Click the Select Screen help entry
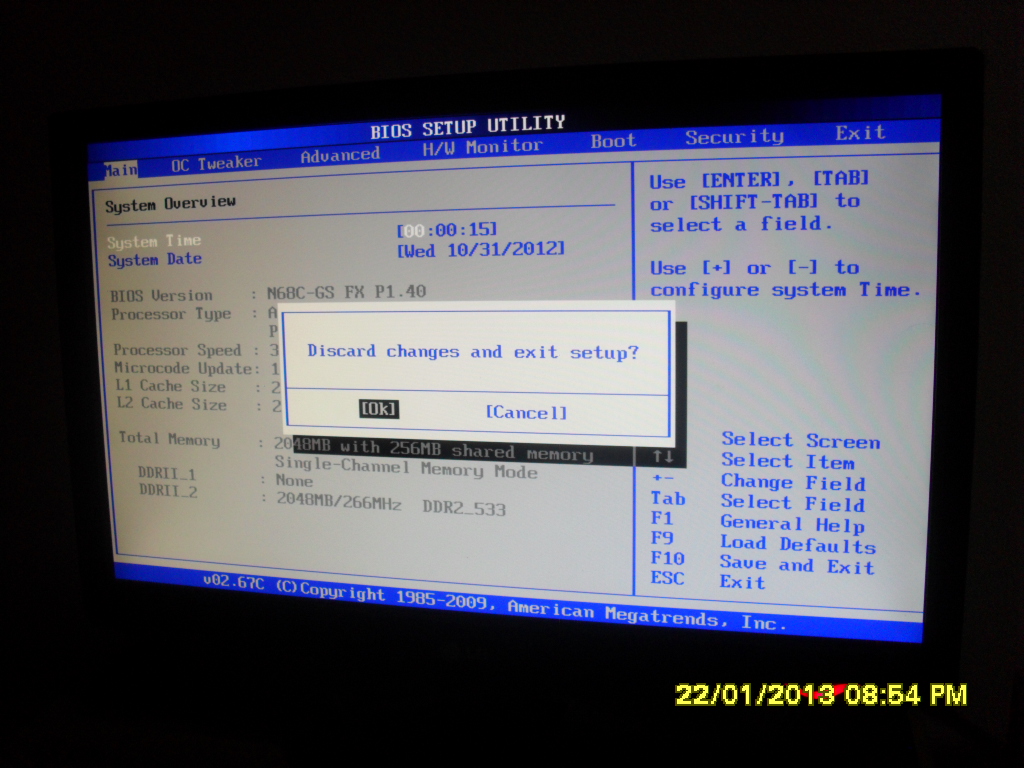This screenshot has height=768, width=1024. point(801,441)
